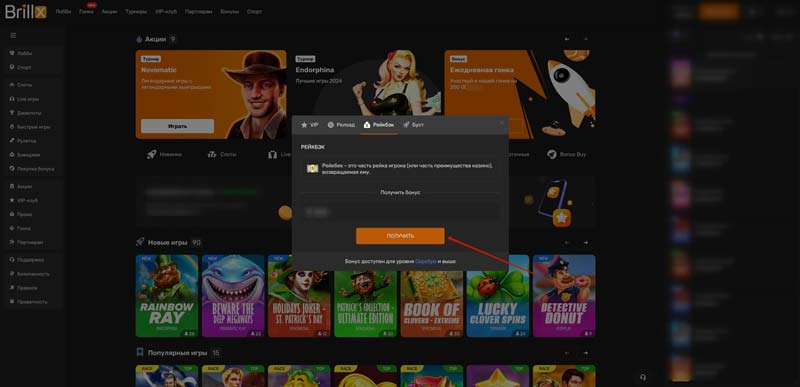Show previous Новые игры with left arrow
Image resolution: width=800 pixels, height=387 pixels.
567,243
